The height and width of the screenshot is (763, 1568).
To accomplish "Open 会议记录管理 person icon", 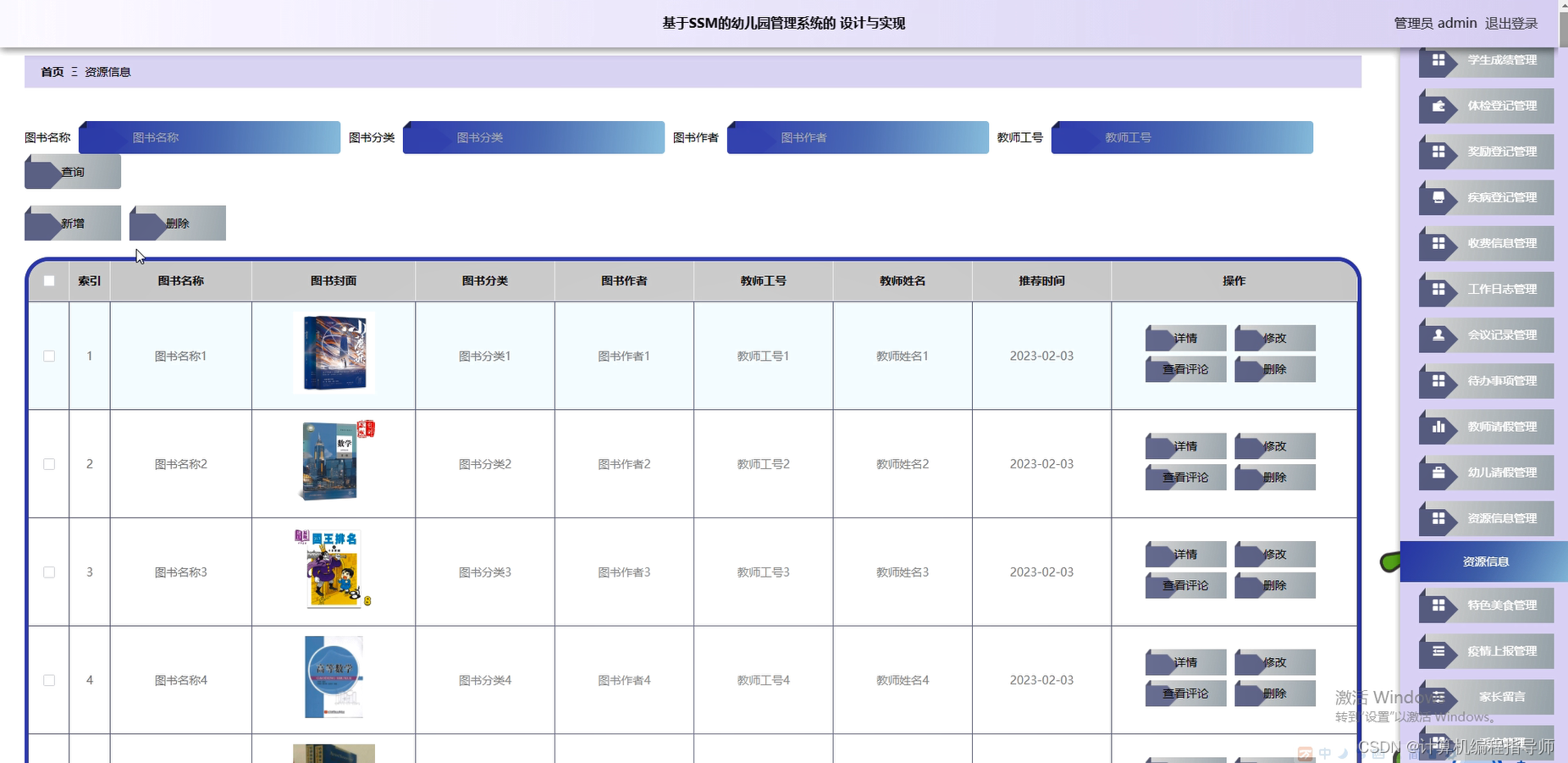I will (1438, 335).
